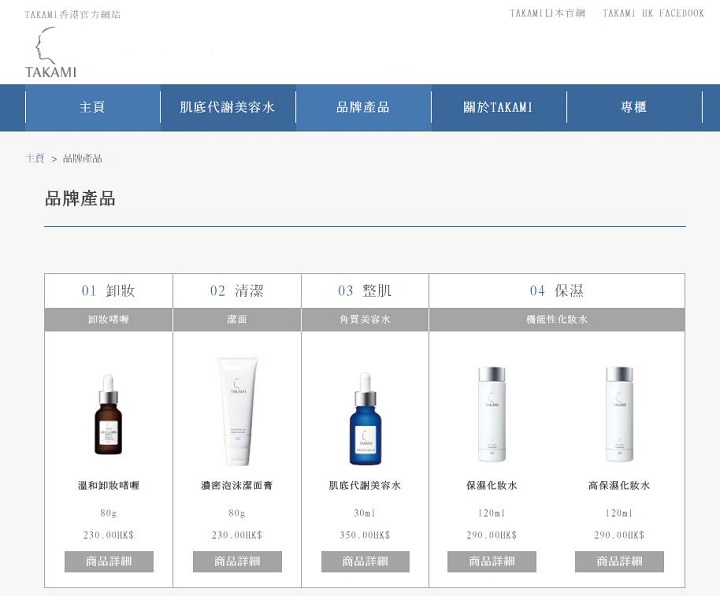Select the 02 清潔 category header

tap(237, 291)
